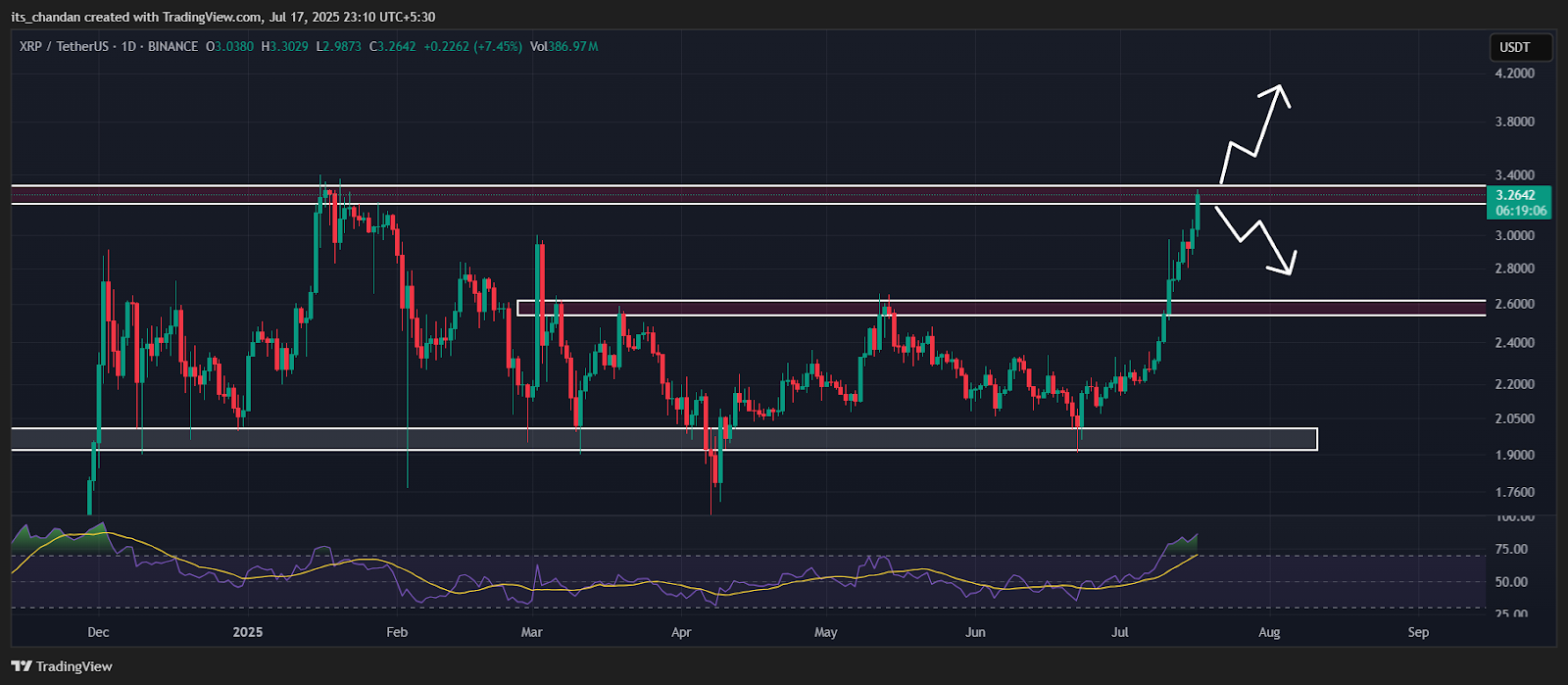Click the RSI 50.00 scale label
The height and width of the screenshot is (685, 1568).
[1513, 581]
